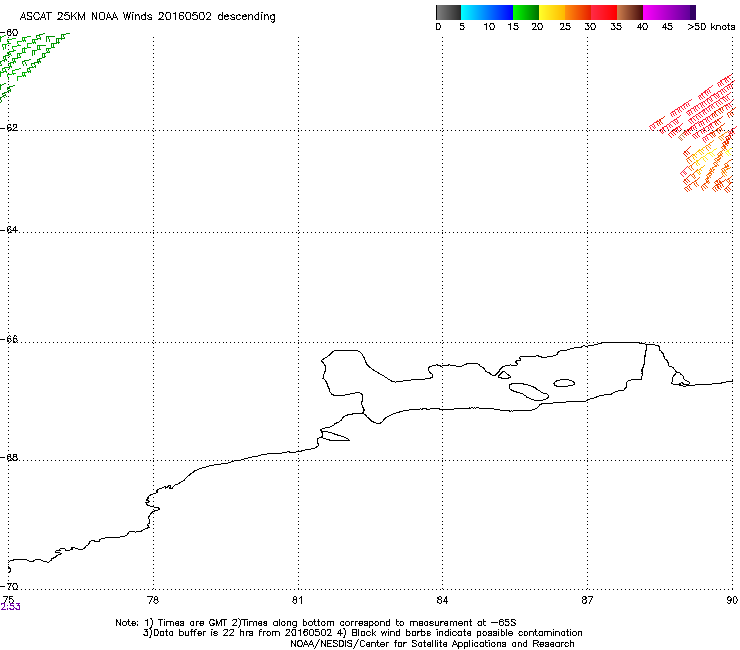
Task: Click the red 30–35 knots color segment
Action: pos(604,12)
